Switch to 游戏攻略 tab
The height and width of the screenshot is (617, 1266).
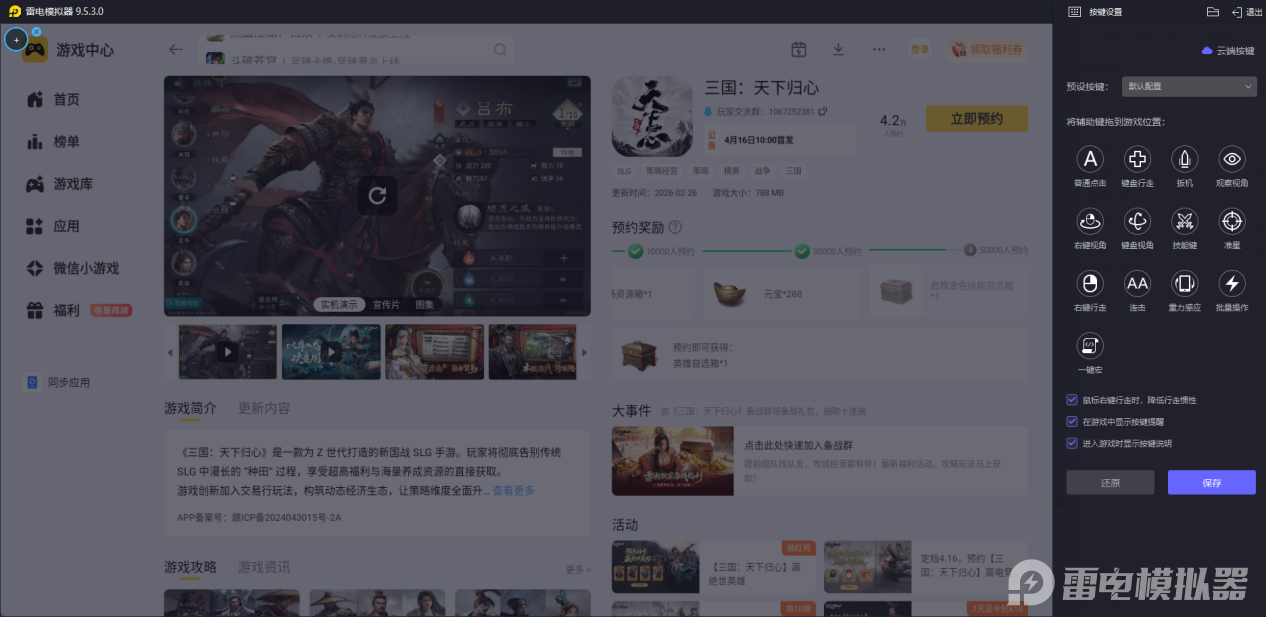tap(190, 567)
